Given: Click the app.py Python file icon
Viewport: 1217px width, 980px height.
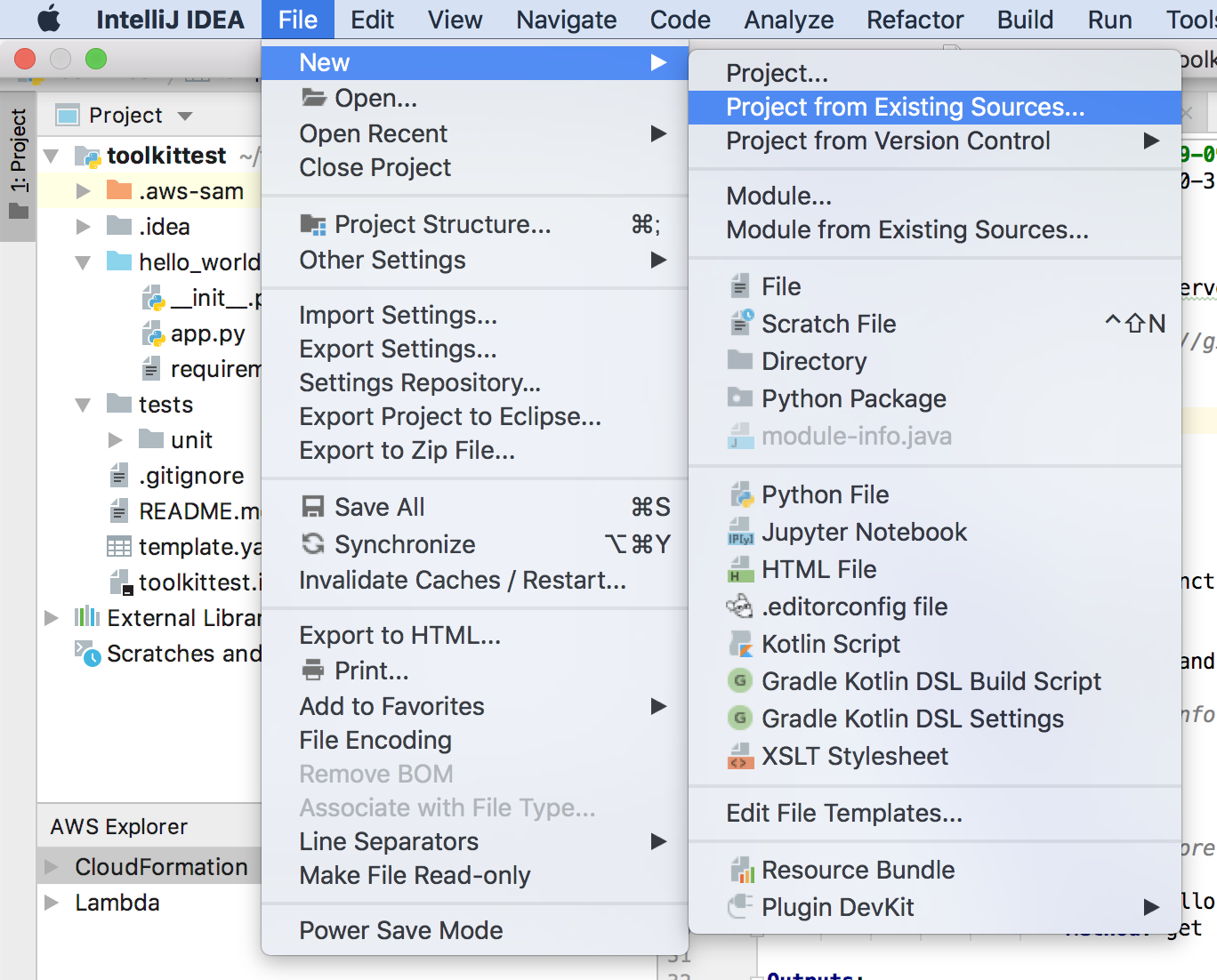Looking at the screenshot, I should pyautogui.click(x=153, y=333).
